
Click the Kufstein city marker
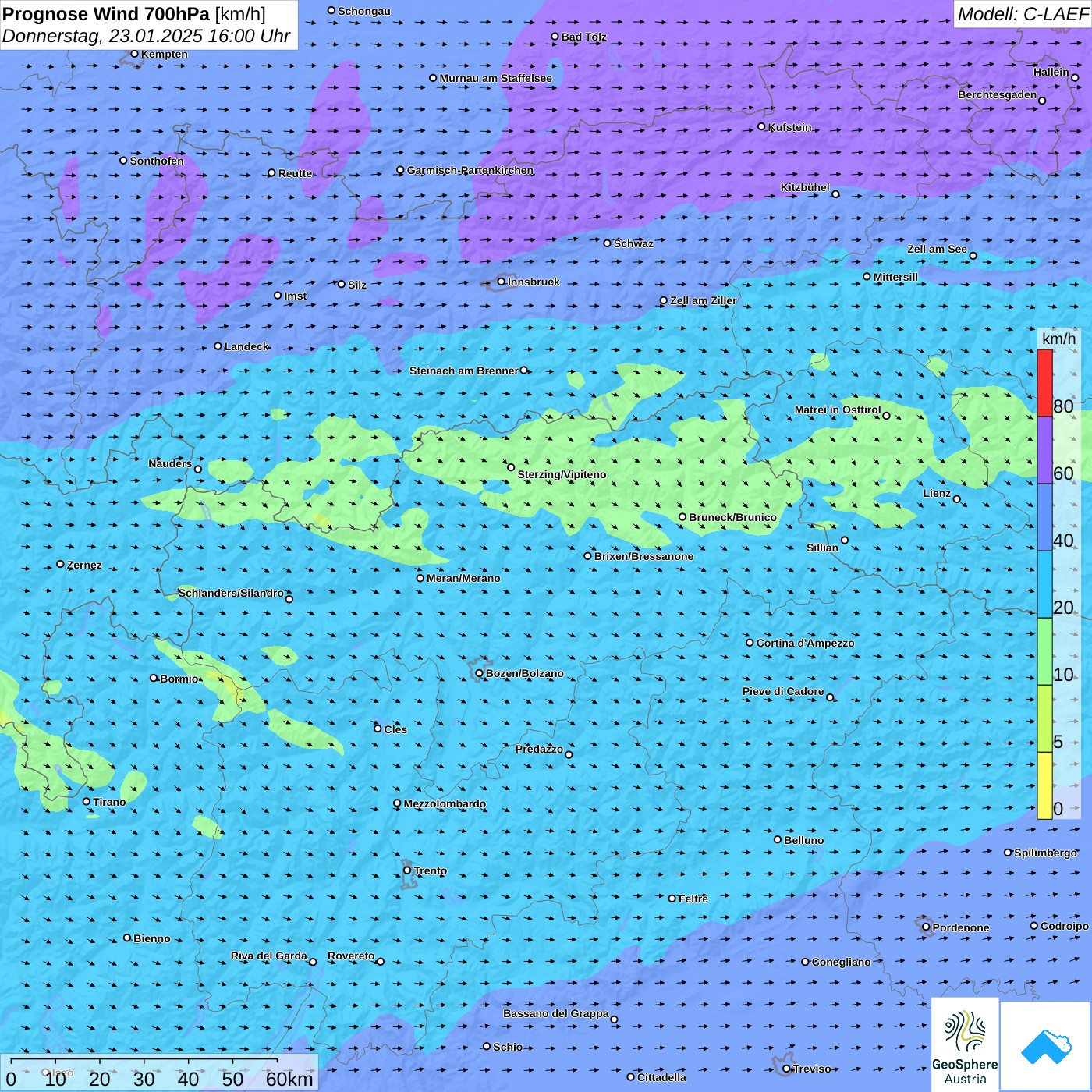click(x=762, y=126)
